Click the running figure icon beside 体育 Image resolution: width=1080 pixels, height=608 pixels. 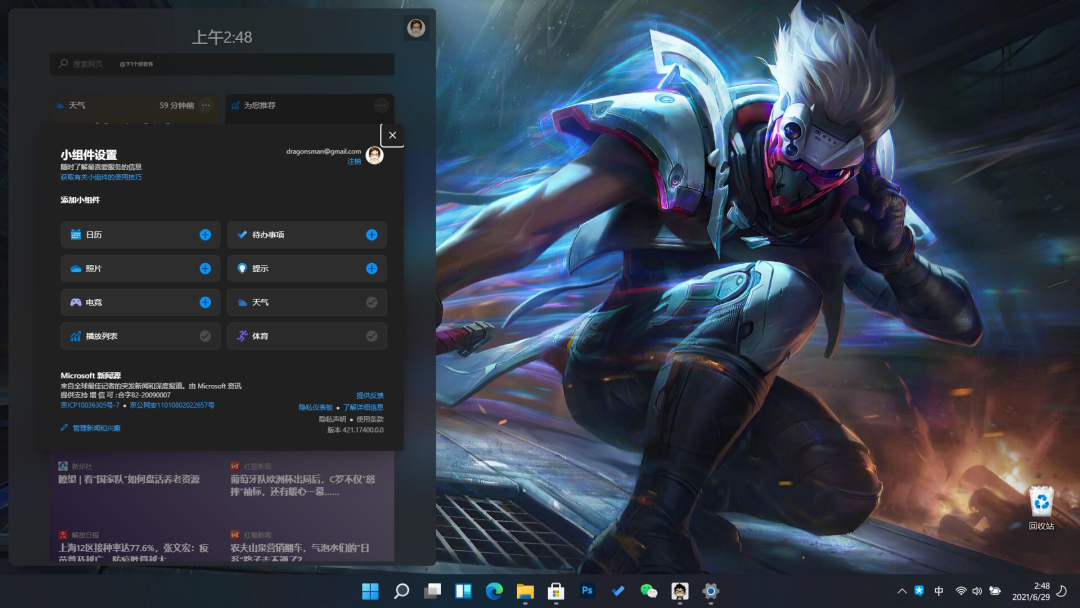tap(242, 336)
